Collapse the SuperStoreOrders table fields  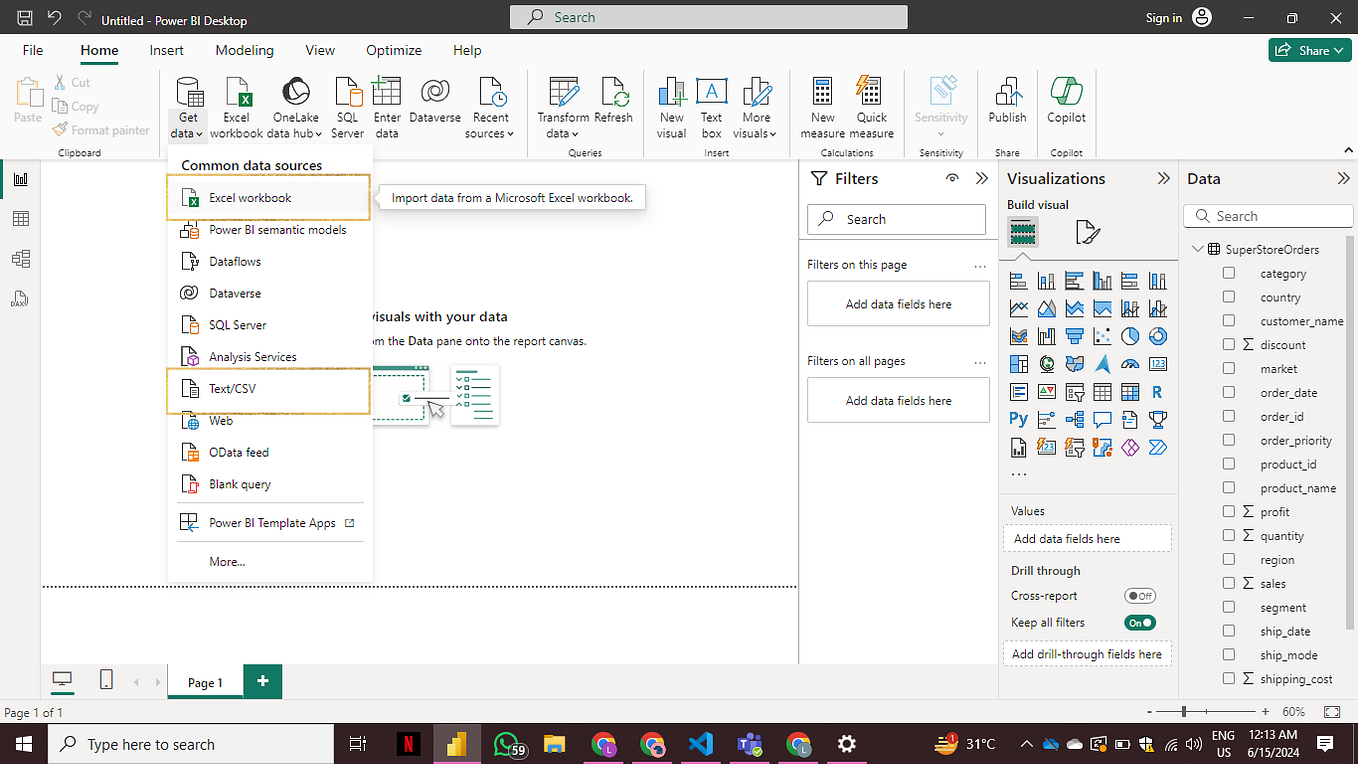tap(1197, 248)
